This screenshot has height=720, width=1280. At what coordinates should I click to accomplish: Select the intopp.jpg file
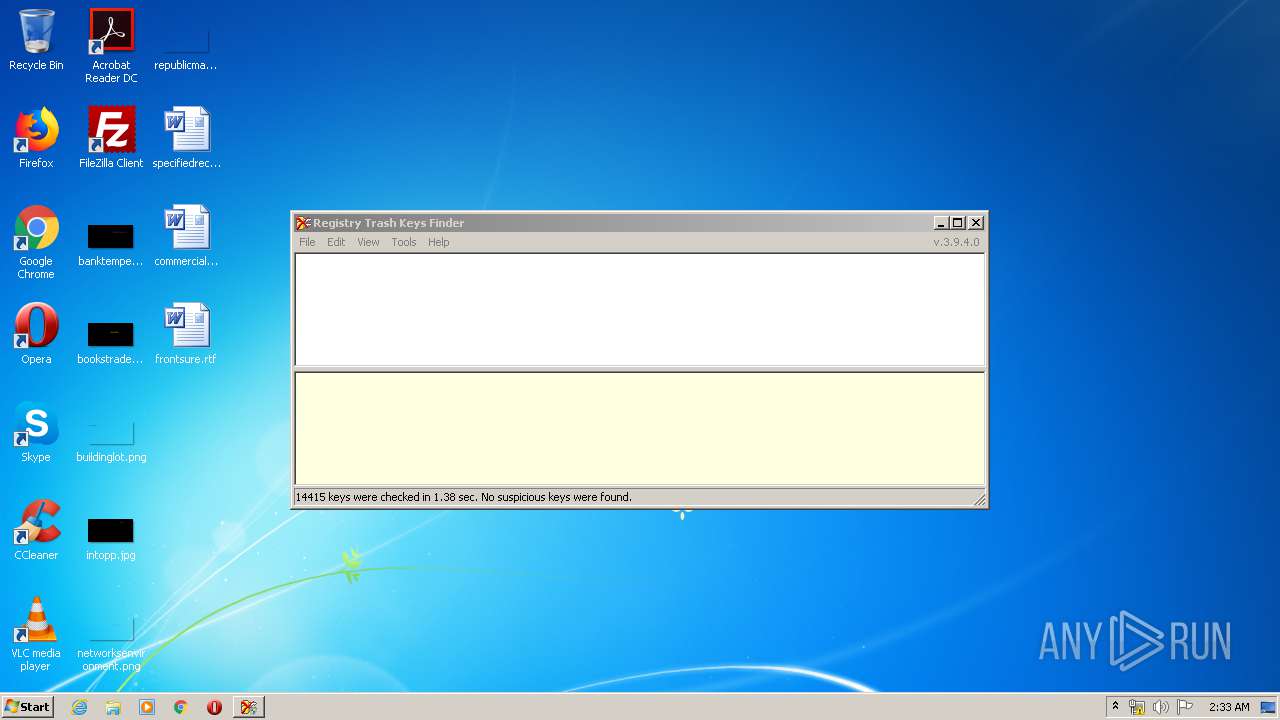tap(111, 538)
